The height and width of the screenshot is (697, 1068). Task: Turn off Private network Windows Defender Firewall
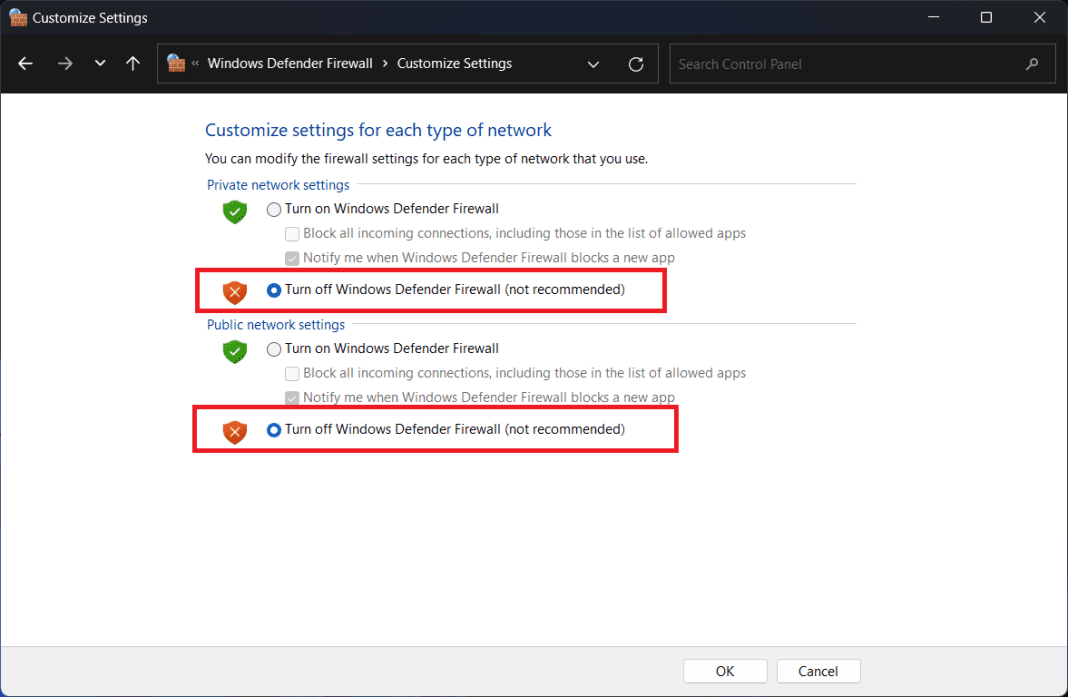(274, 290)
